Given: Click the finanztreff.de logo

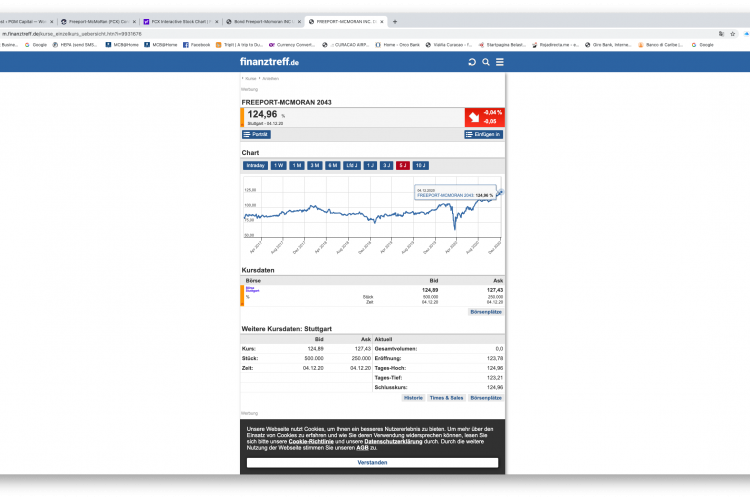Looking at the screenshot, I should (x=269, y=62).
